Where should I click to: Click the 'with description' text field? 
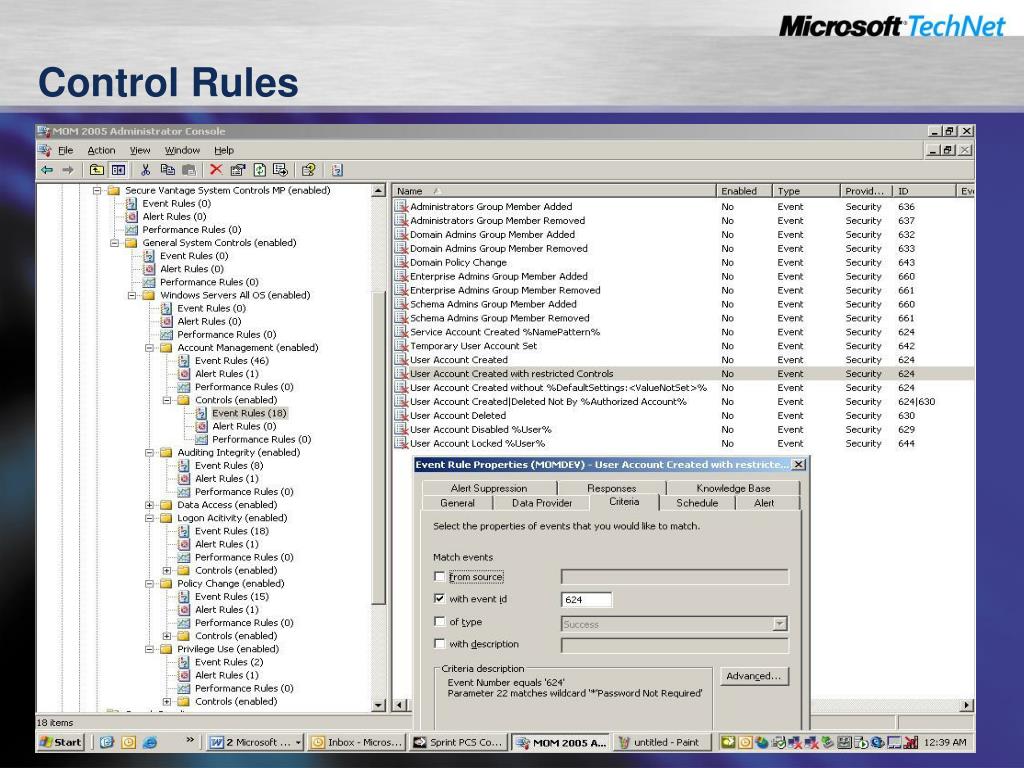click(x=675, y=645)
